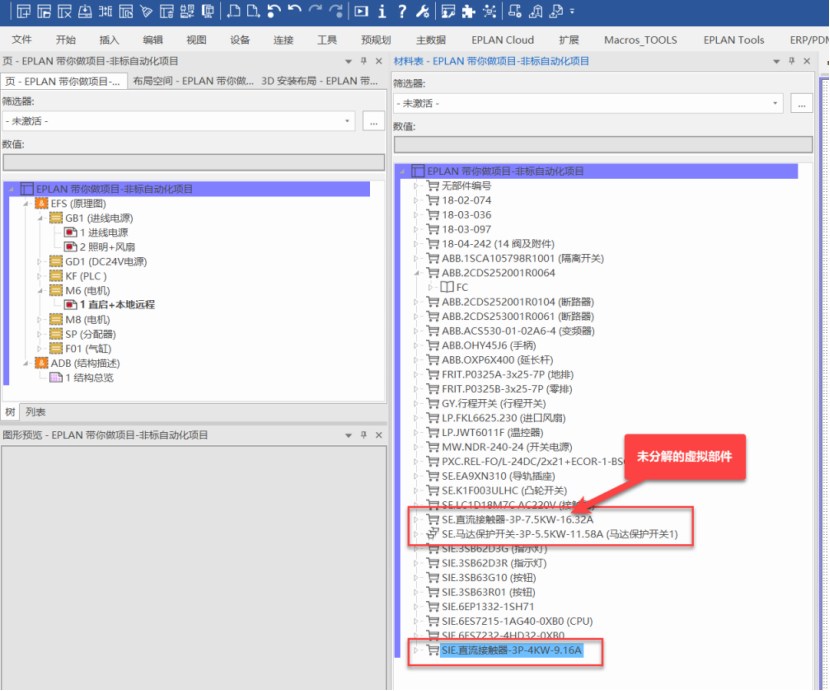Click the undo arrow icon without the dot

tap(294, 11)
